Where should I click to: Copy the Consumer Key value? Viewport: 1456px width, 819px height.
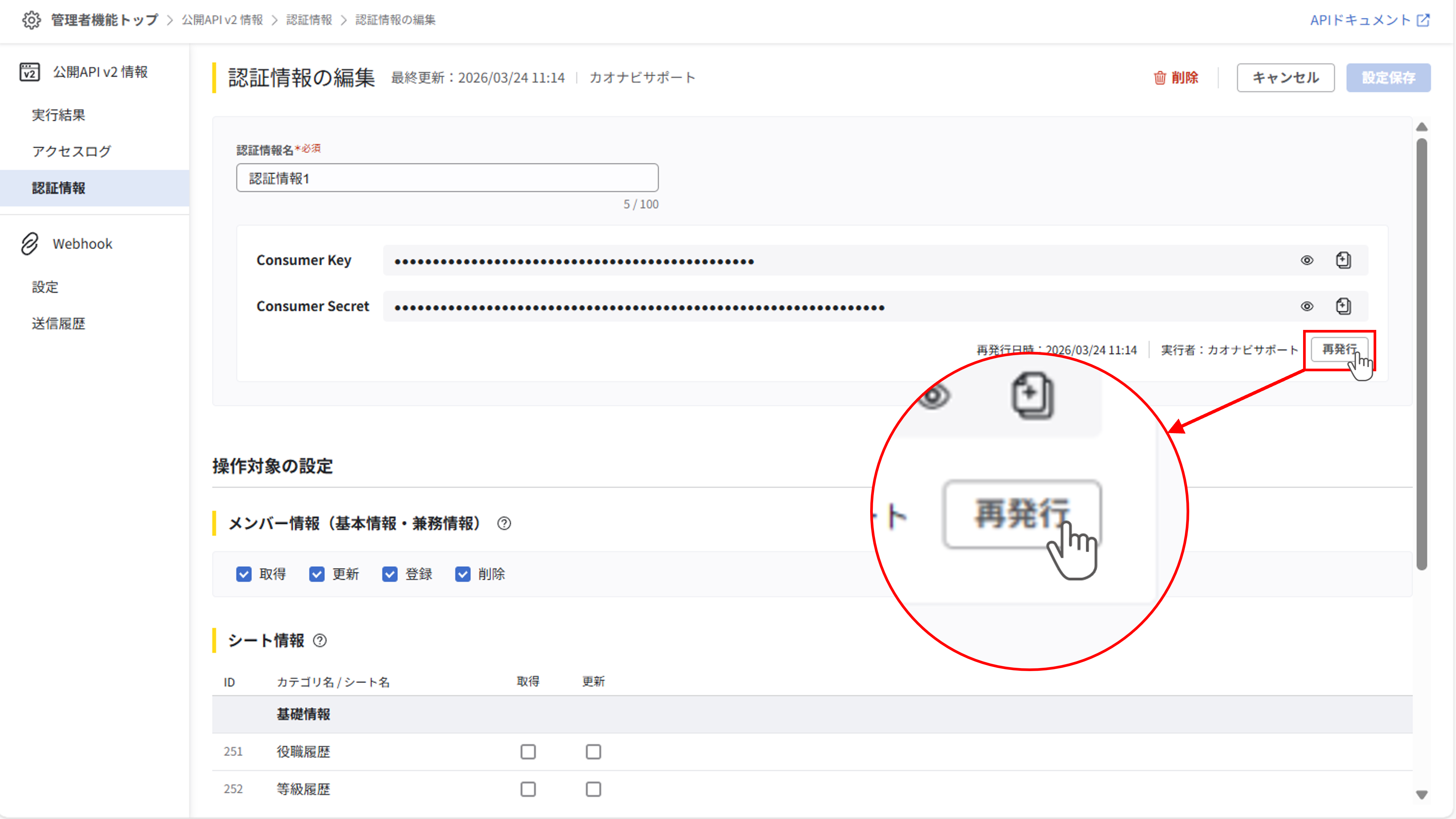point(1343,260)
